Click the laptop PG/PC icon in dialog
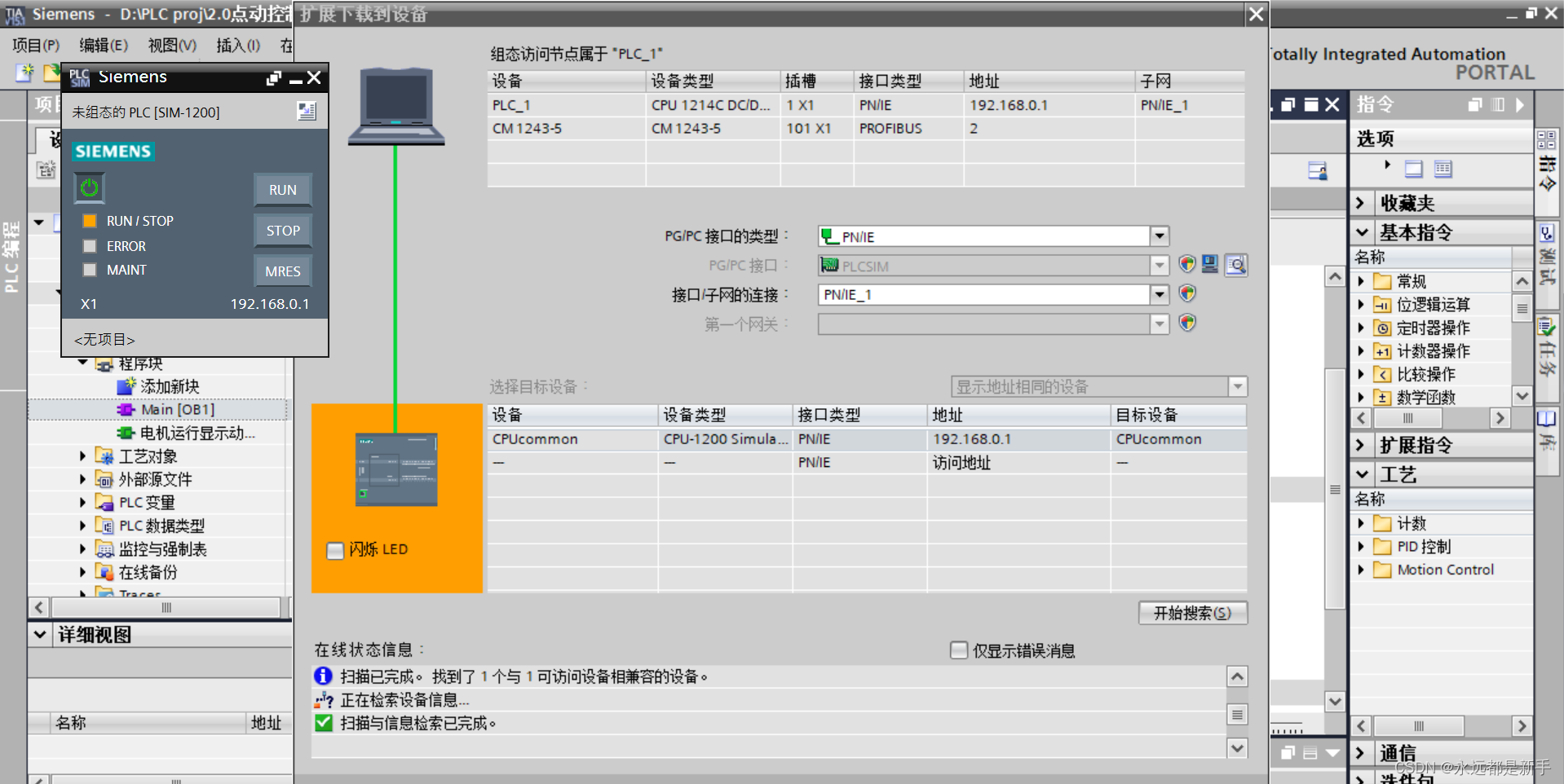The height and width of the screenshot is (784, 1564). click(396, 106)
